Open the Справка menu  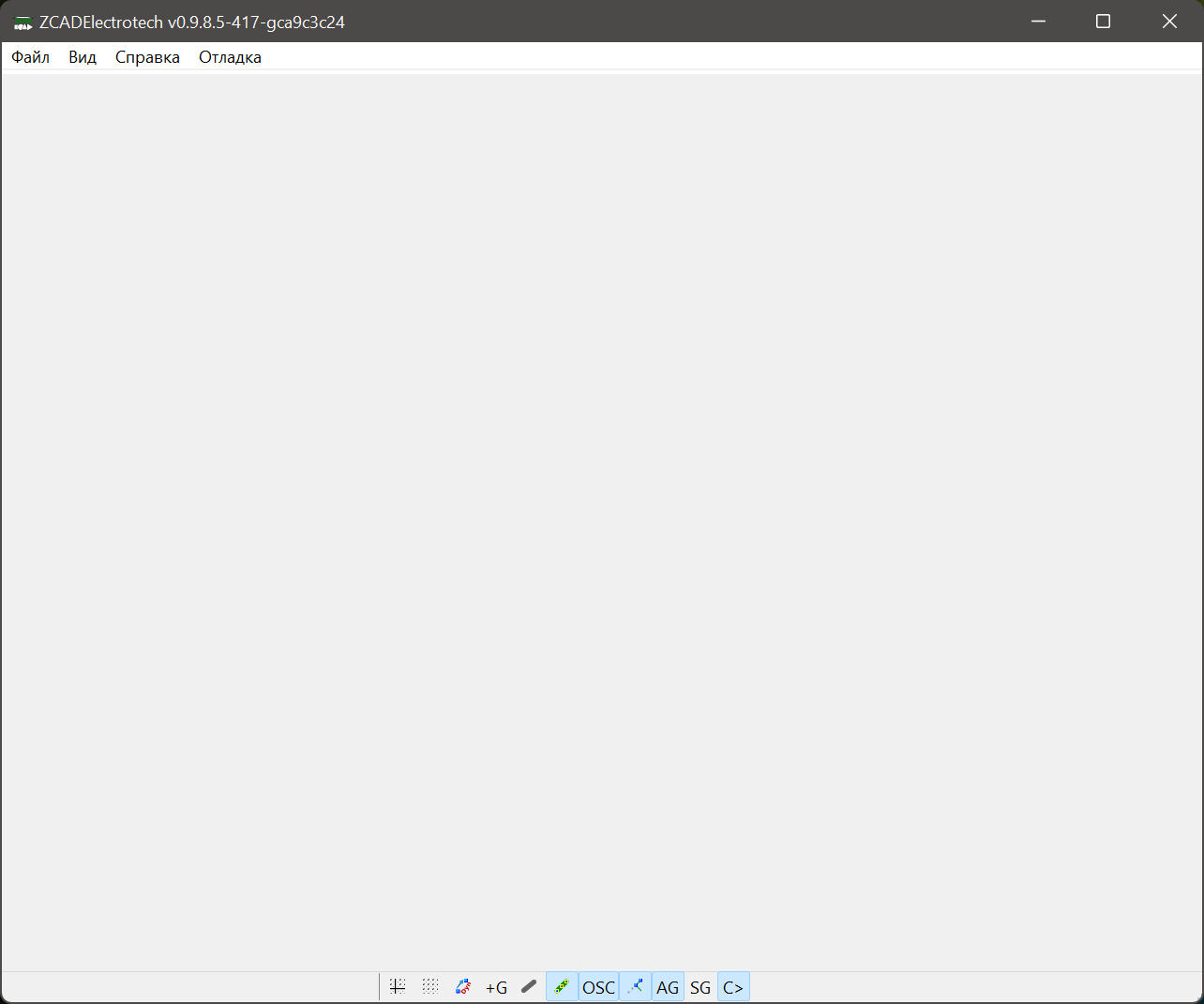tap(147, 57)
